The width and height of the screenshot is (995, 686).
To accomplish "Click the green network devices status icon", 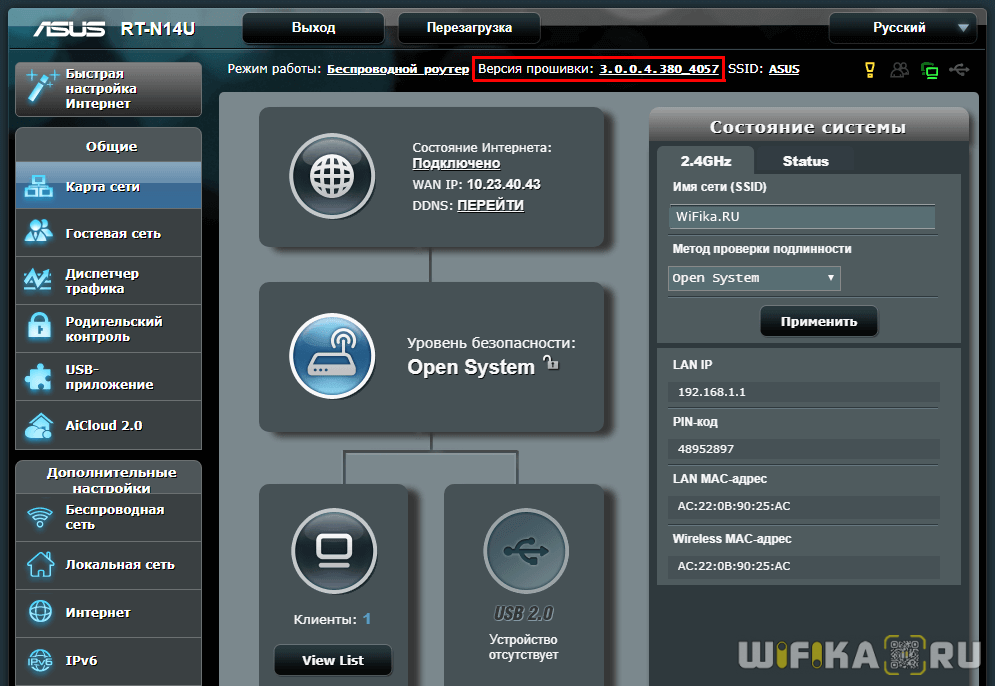I will coord(930,70).
